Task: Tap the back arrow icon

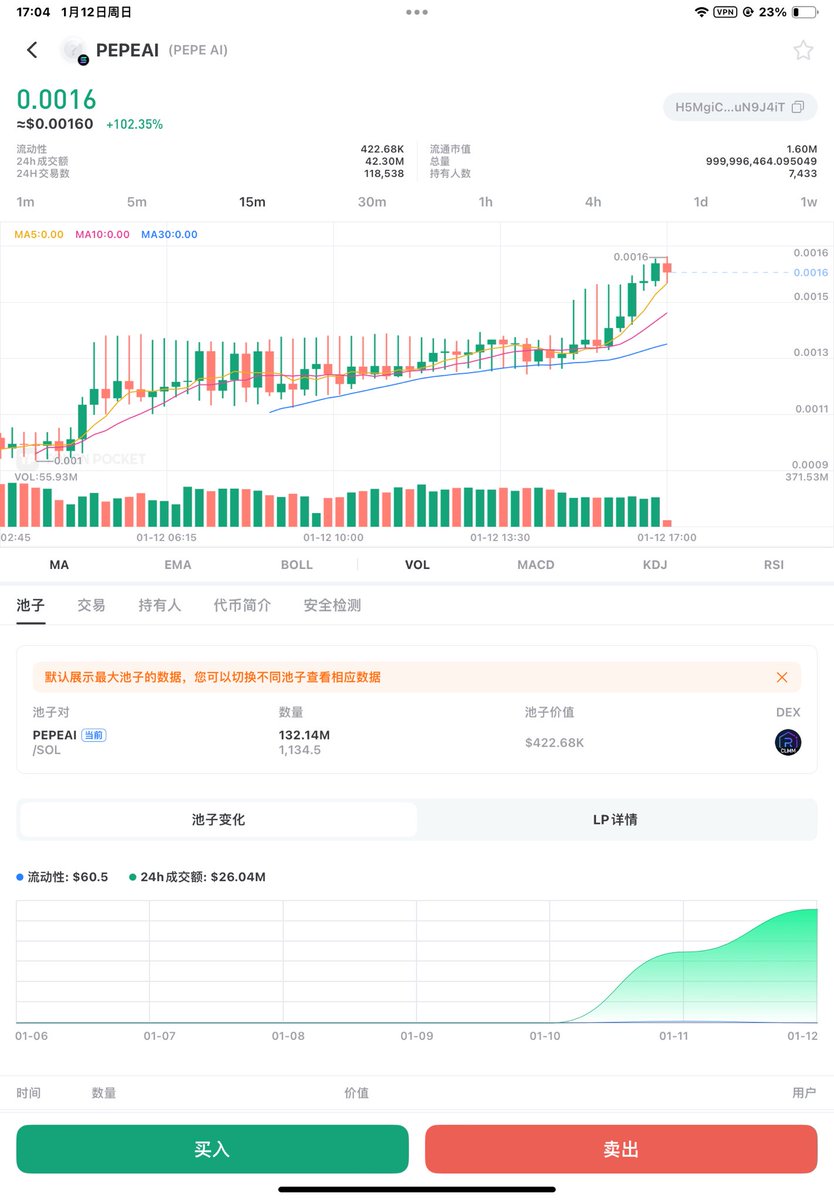Action: click(32, 50)
